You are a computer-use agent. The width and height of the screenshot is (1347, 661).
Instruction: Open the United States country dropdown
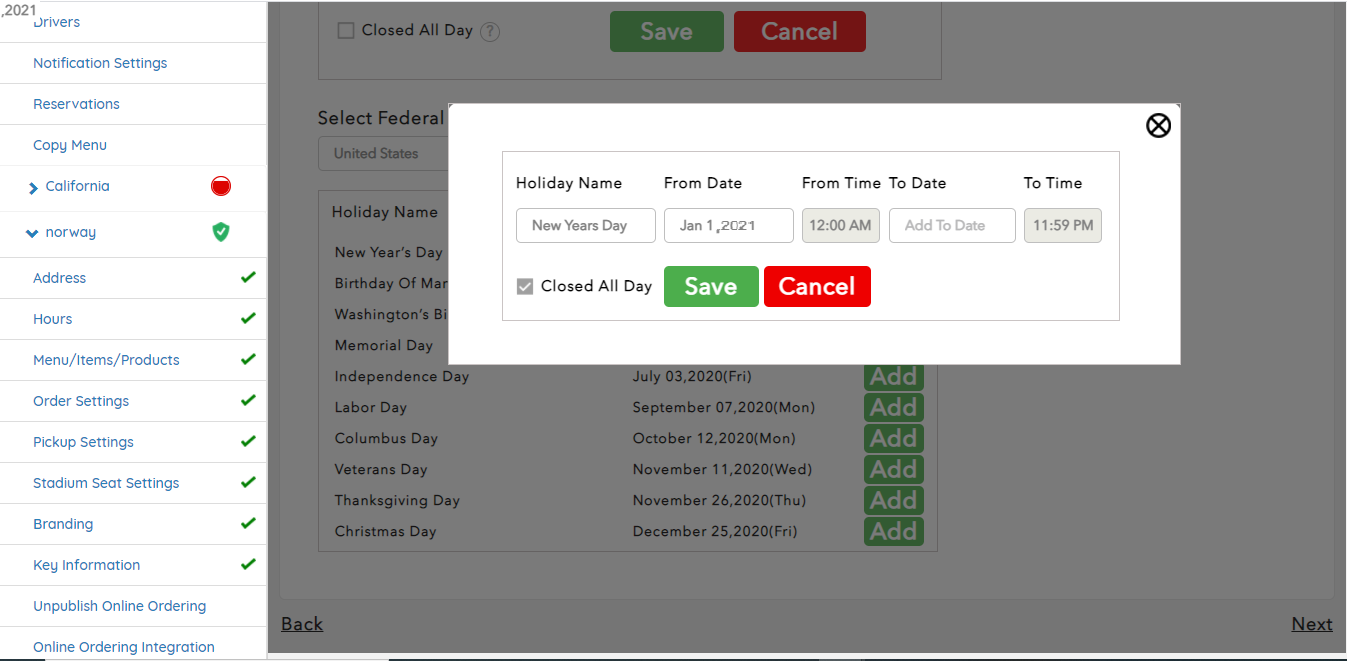(x=382, y=154)
